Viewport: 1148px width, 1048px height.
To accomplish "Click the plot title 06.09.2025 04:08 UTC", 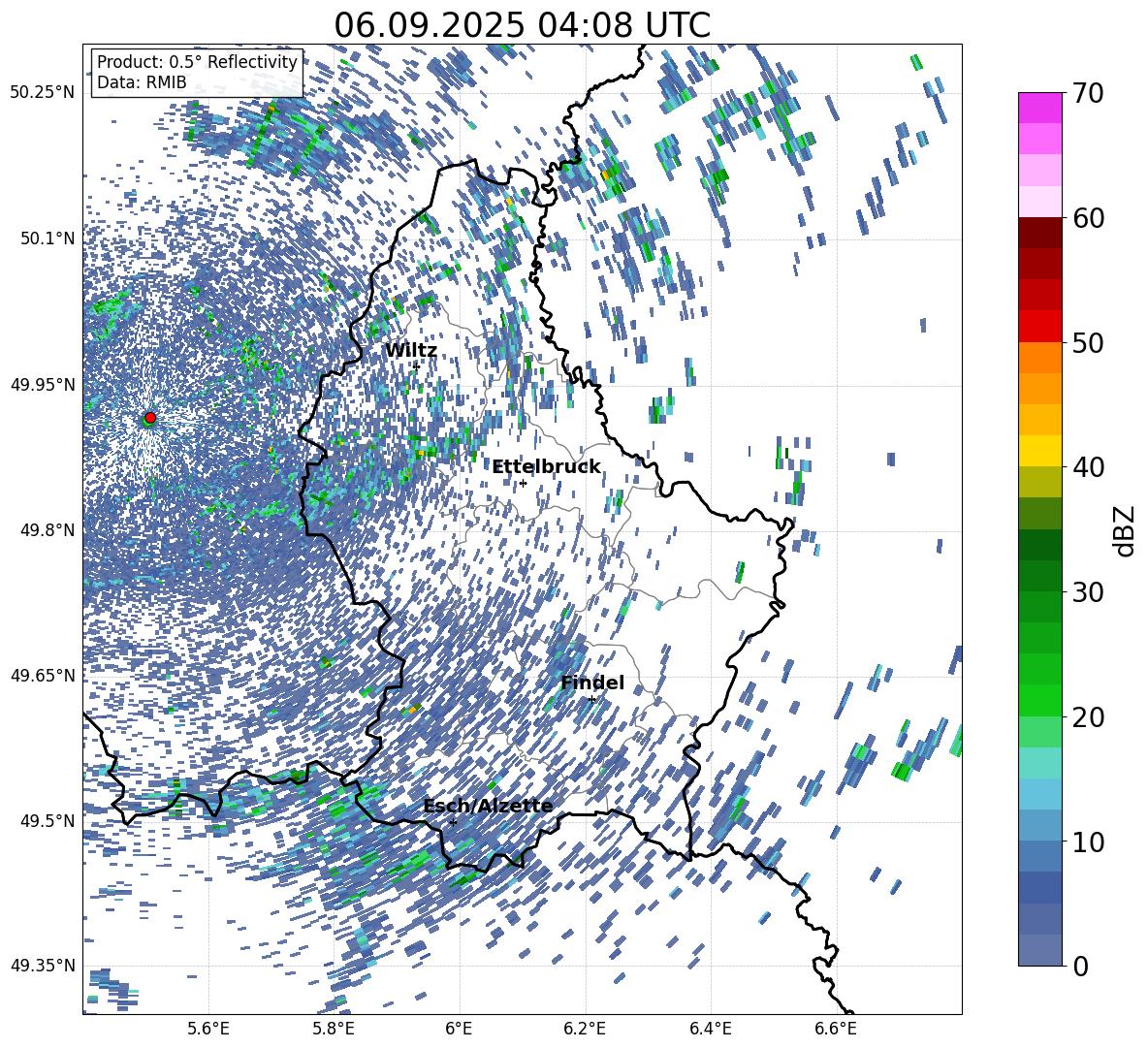I will coord(522,25).
